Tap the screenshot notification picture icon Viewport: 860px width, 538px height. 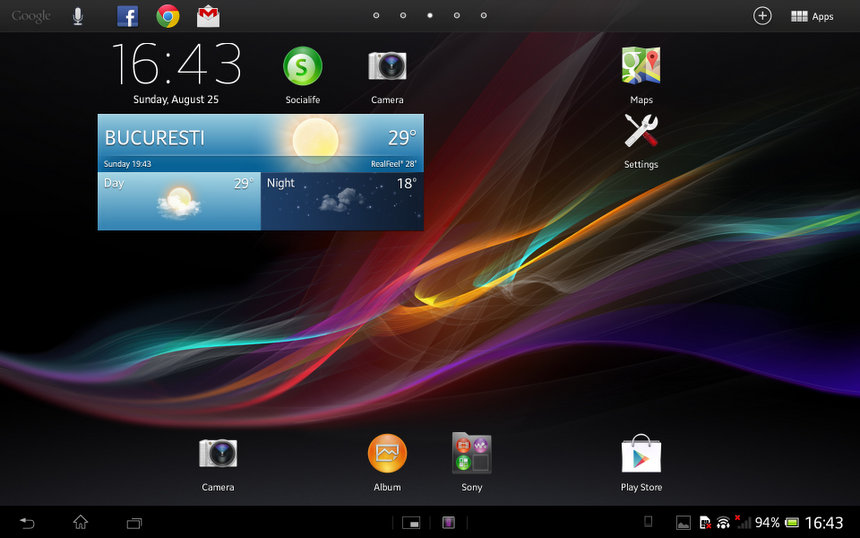(x=683, y=523)
